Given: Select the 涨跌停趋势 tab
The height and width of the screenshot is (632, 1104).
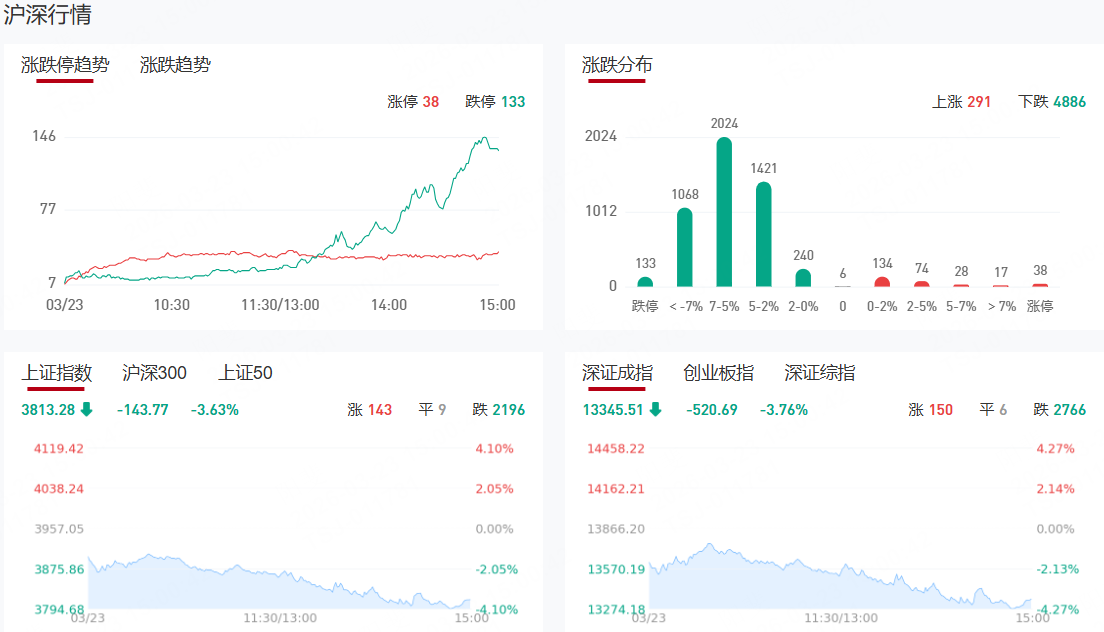Looking at the screenshot, I should pyautogui.click(x=65, y=65).
